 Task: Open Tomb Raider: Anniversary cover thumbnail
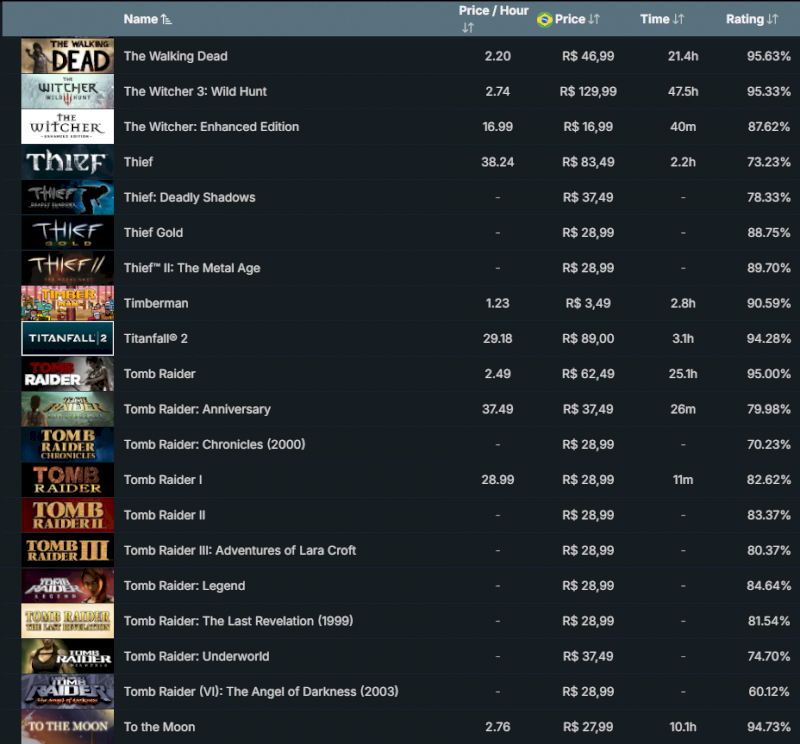pos(67,409)
